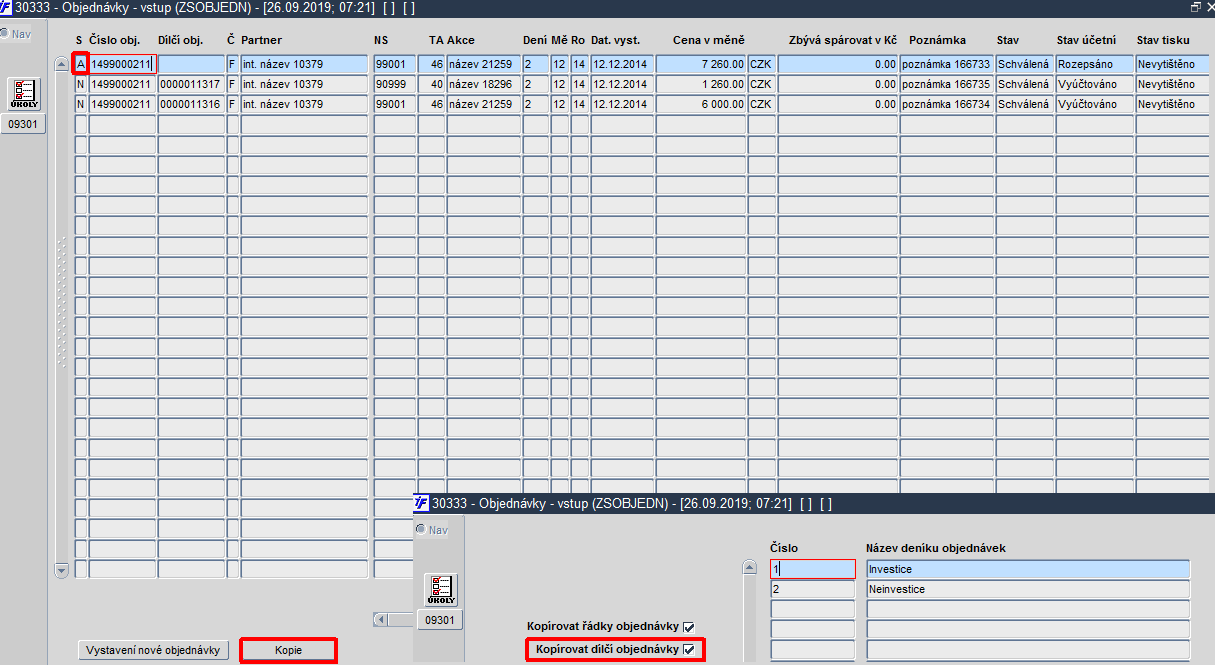Click the 09301 button in the main window
Image resolution: width=1215 pixels, height=665 pixels.
(x=24, y=124)
